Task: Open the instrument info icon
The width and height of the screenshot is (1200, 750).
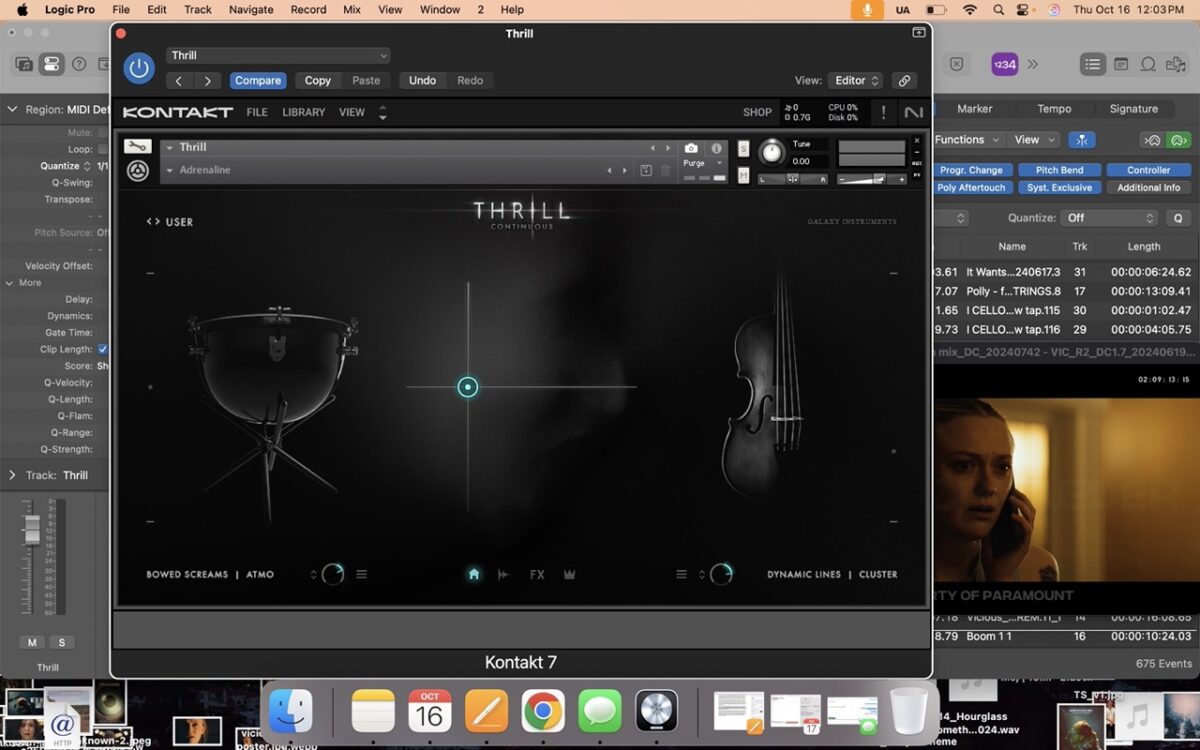Action: (x=716, y=148)
